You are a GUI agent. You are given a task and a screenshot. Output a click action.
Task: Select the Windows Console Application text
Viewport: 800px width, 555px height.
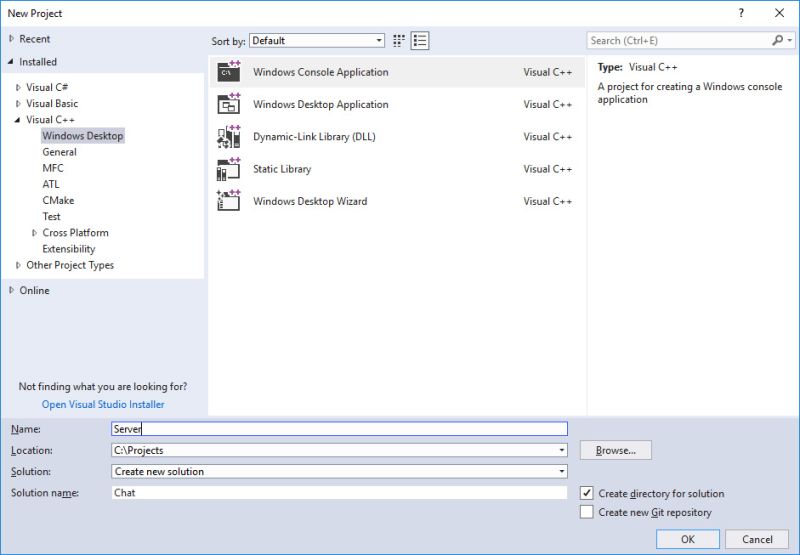point(320,72)
